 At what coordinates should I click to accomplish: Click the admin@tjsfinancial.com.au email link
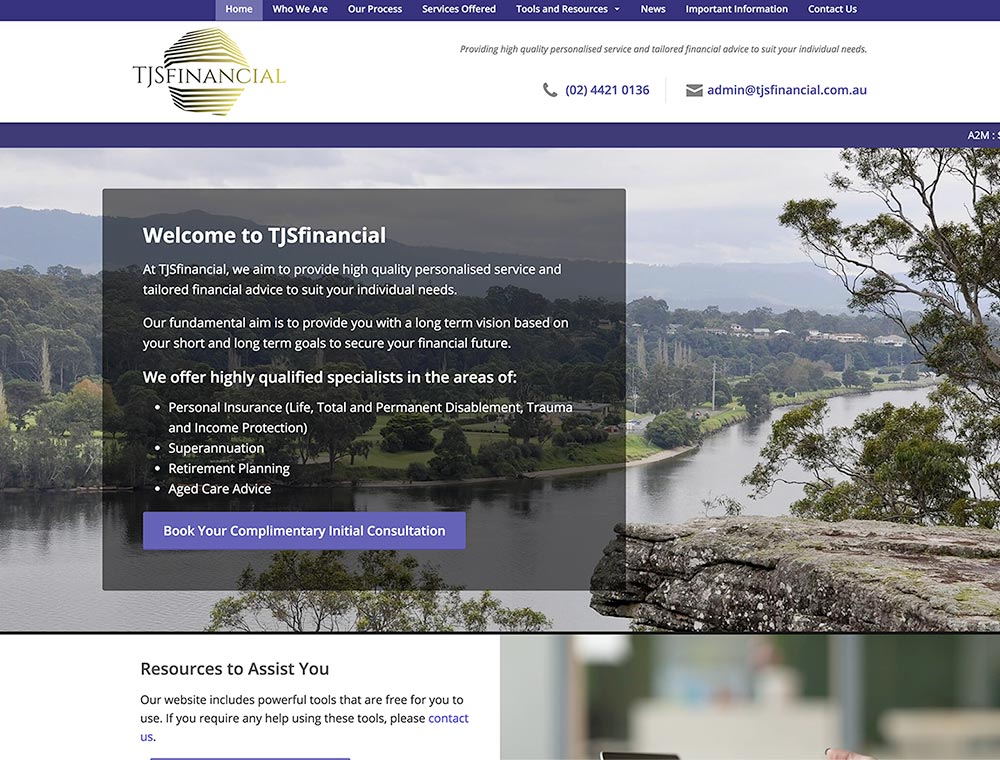tap(787, 90)
